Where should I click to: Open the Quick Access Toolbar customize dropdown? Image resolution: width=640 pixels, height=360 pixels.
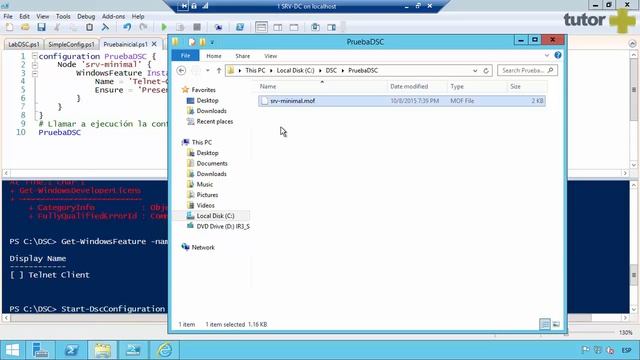(x=212, y=42)
